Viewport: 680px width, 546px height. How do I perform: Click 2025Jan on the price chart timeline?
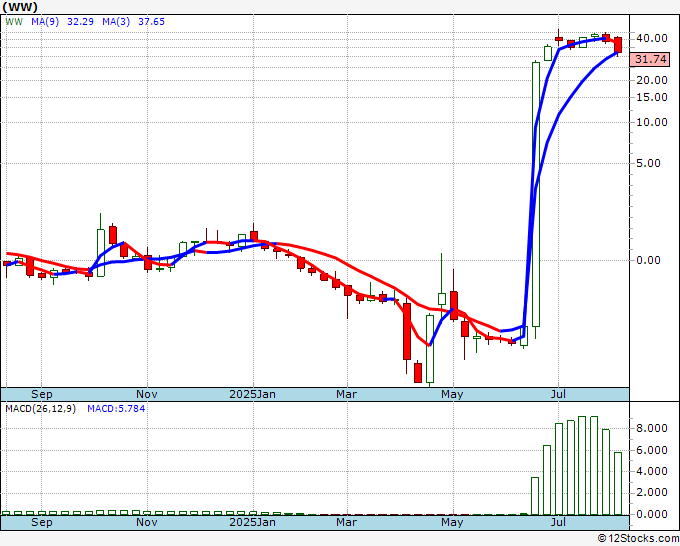[252, 394]
